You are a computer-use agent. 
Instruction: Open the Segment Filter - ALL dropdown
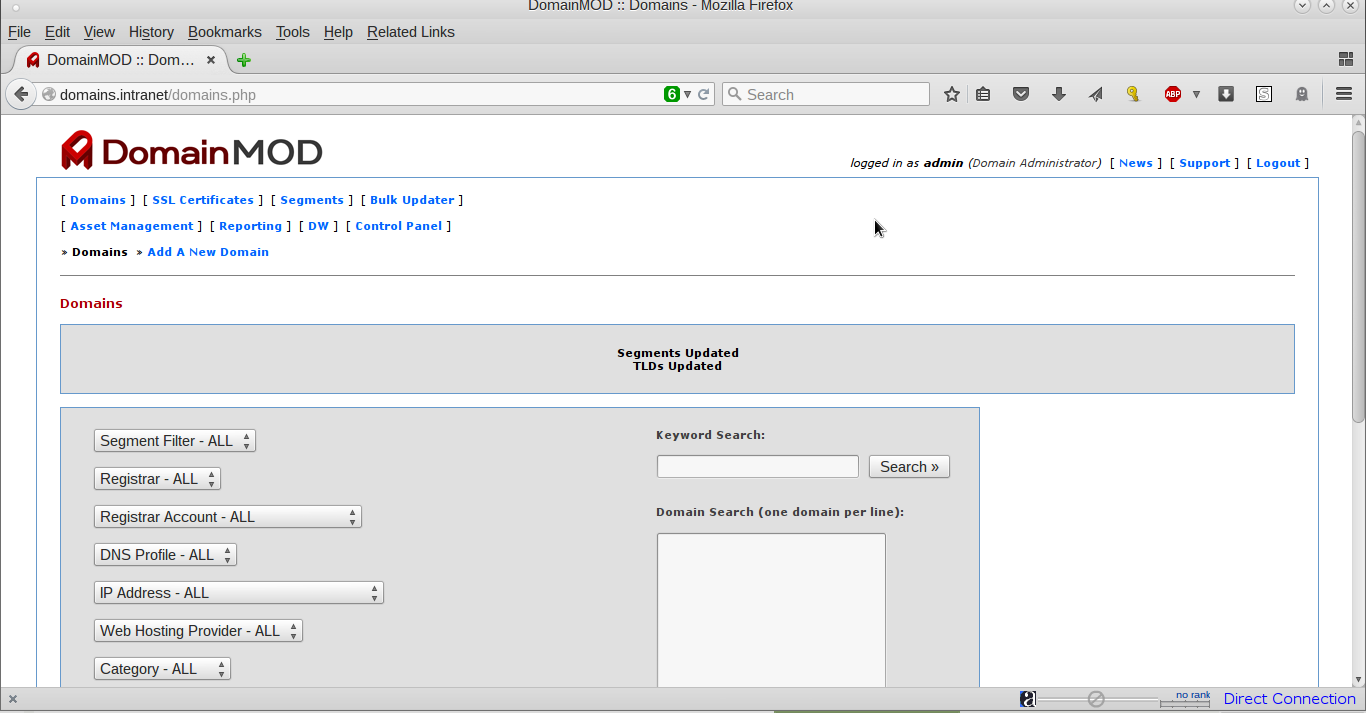tap(175, 441)
